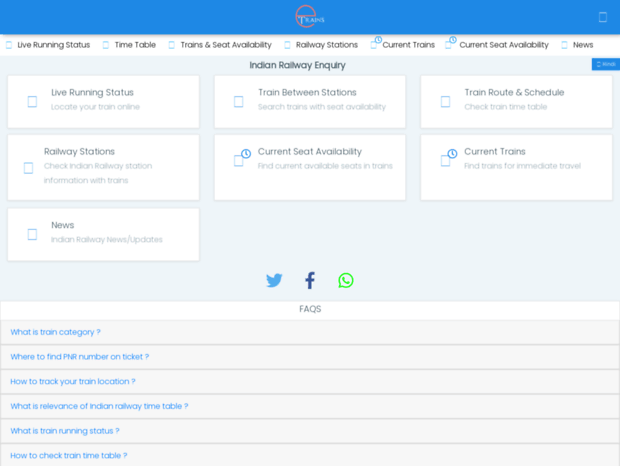Screen dimensions: 620x466
Task: Expand FAQ 'What is train running status ?'
Action: point(310,431)
